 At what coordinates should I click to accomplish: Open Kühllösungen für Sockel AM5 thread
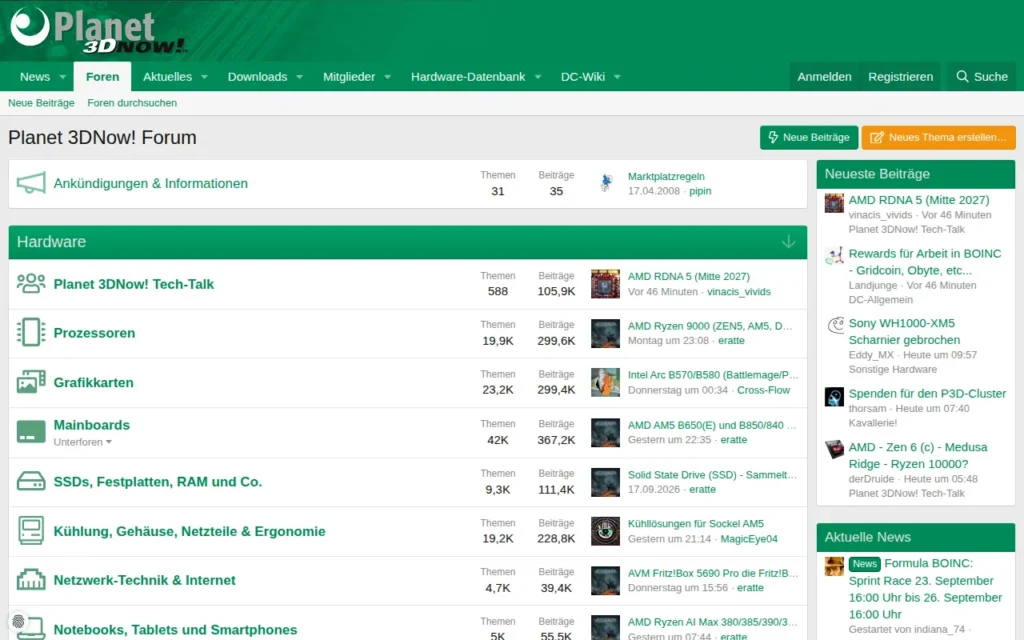point(696,524)
